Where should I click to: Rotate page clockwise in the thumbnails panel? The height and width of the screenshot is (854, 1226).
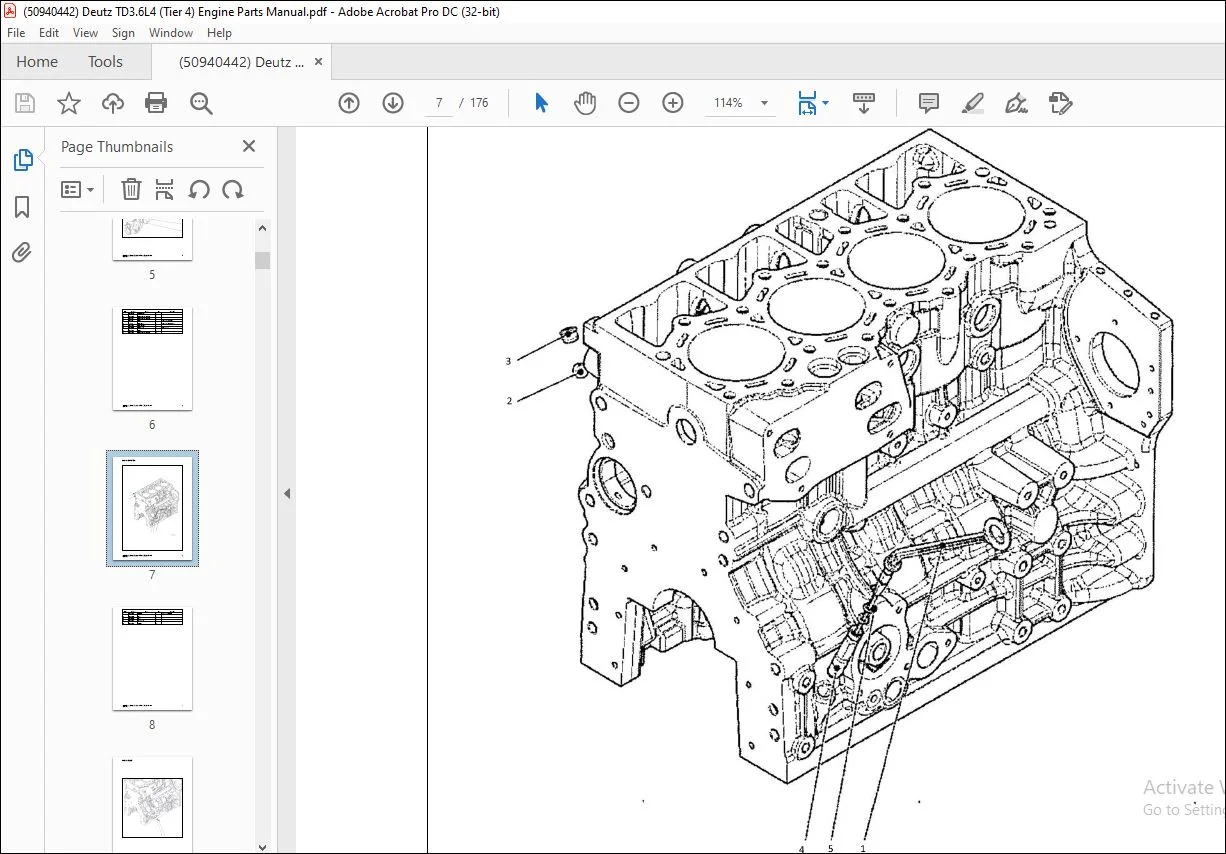coord(233,189)
